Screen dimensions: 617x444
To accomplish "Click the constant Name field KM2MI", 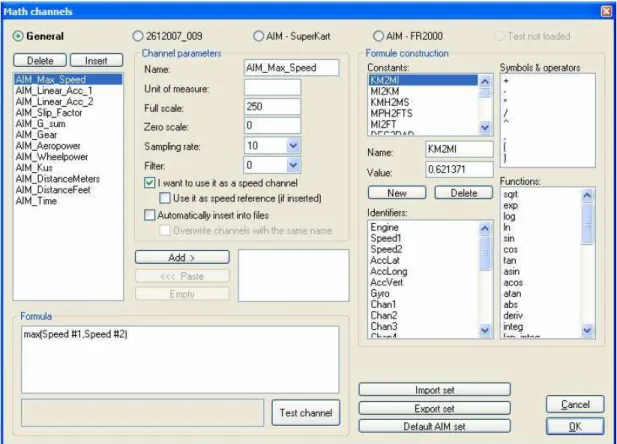I will coord(459,149).
